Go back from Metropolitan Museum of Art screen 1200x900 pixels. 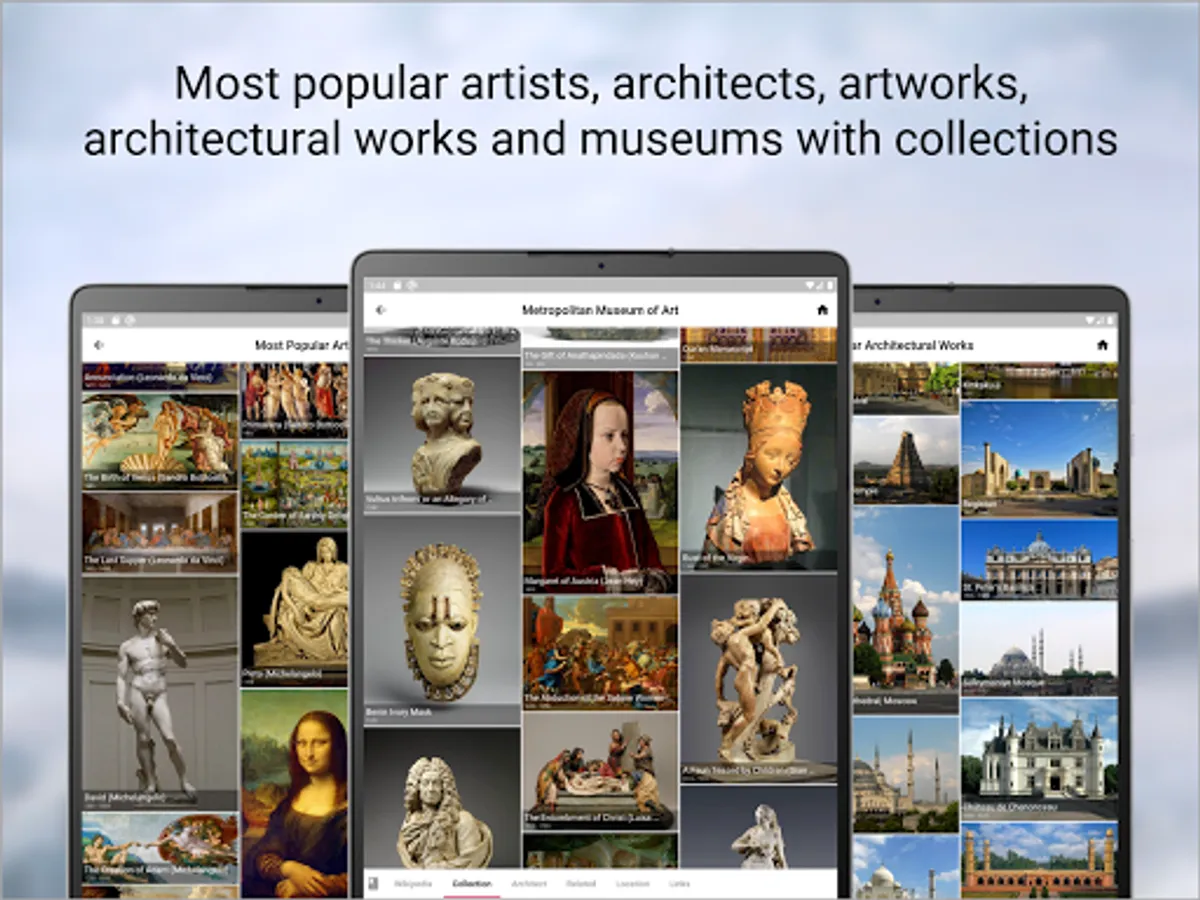pos(380,310)
